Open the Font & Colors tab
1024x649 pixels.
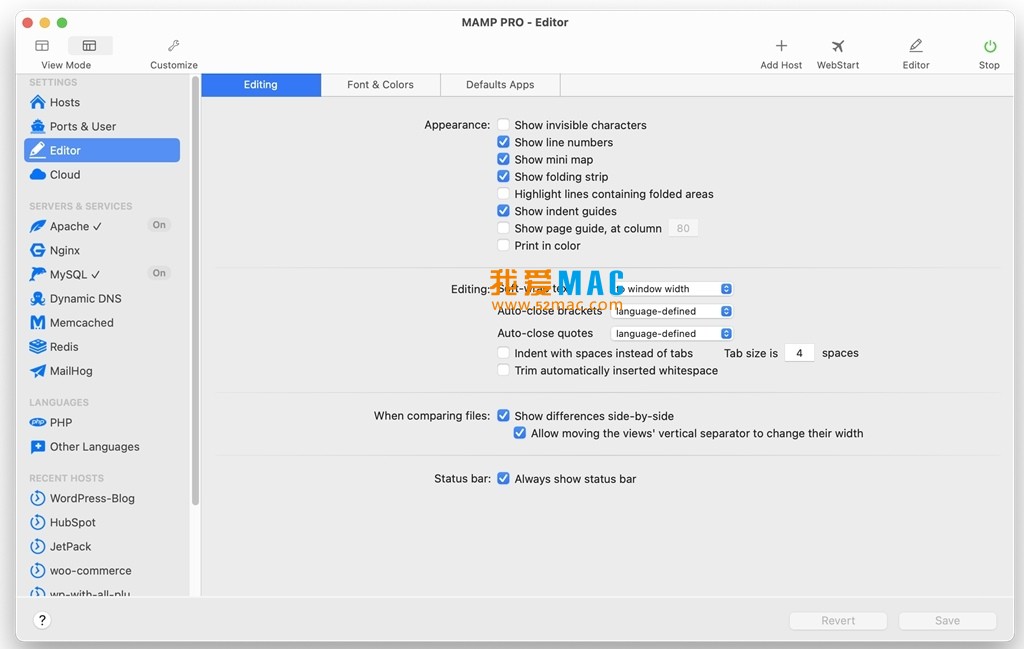[381, 85]
